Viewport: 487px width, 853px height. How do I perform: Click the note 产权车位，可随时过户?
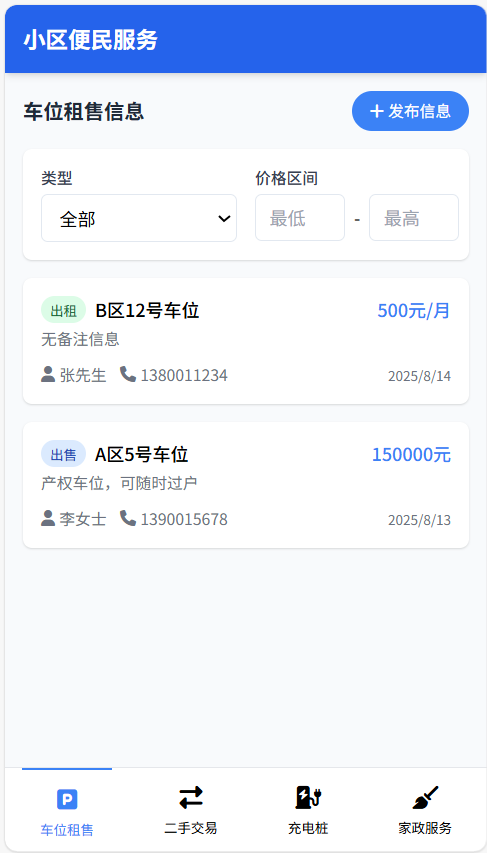(119, 483)
